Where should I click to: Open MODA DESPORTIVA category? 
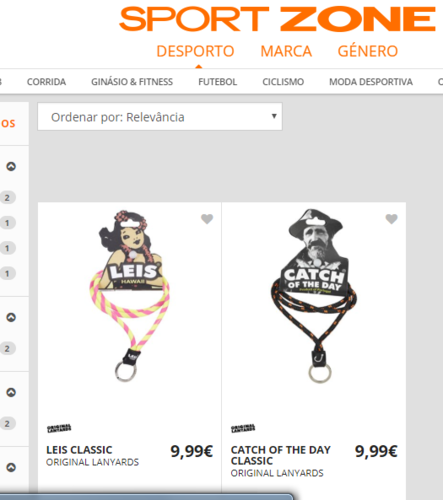(371, 82)
